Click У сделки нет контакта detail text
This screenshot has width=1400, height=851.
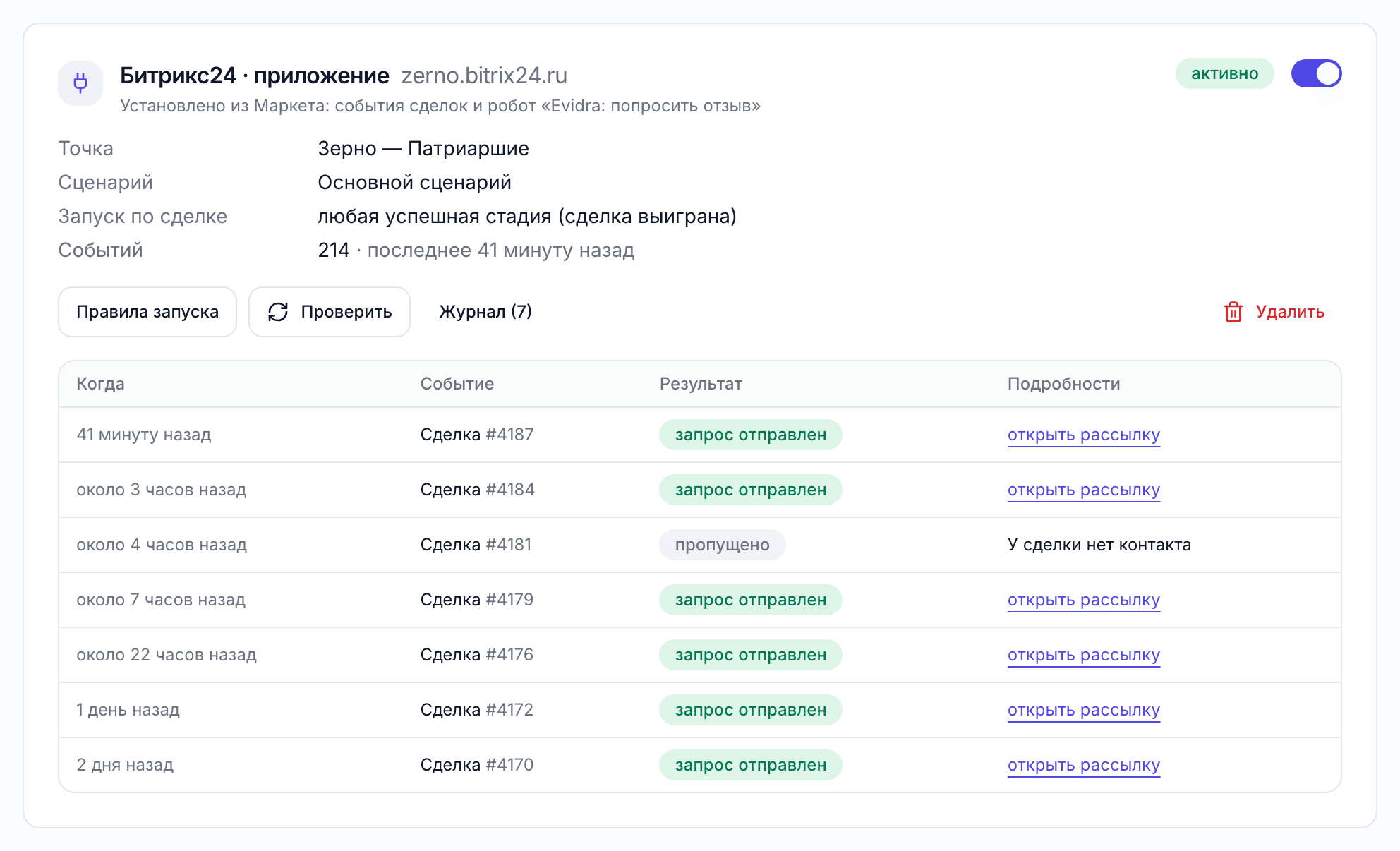pyautogui.click(x=1099, y=545)
